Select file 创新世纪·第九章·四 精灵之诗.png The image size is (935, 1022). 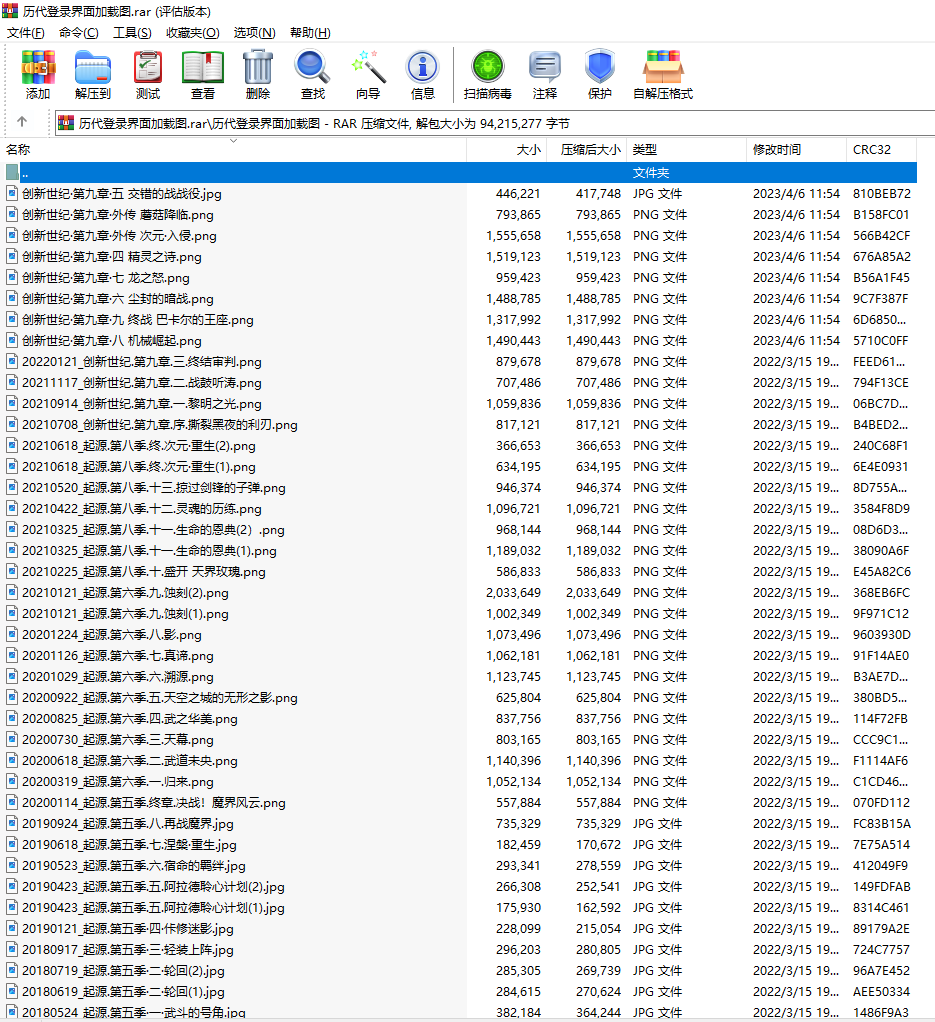tap(111, 257)
